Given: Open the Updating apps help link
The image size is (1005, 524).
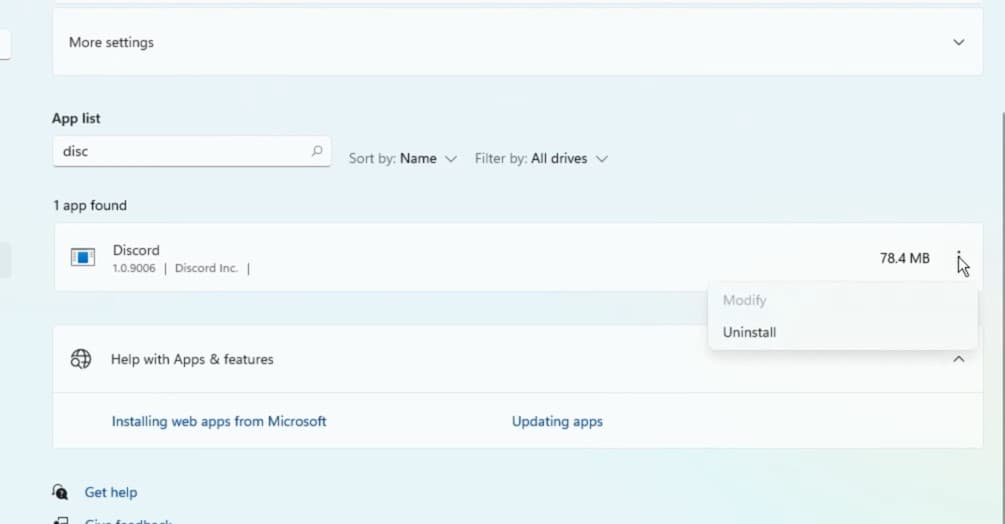Looking at the screenshot, I should pyautogui.click(x=557, y=422).
